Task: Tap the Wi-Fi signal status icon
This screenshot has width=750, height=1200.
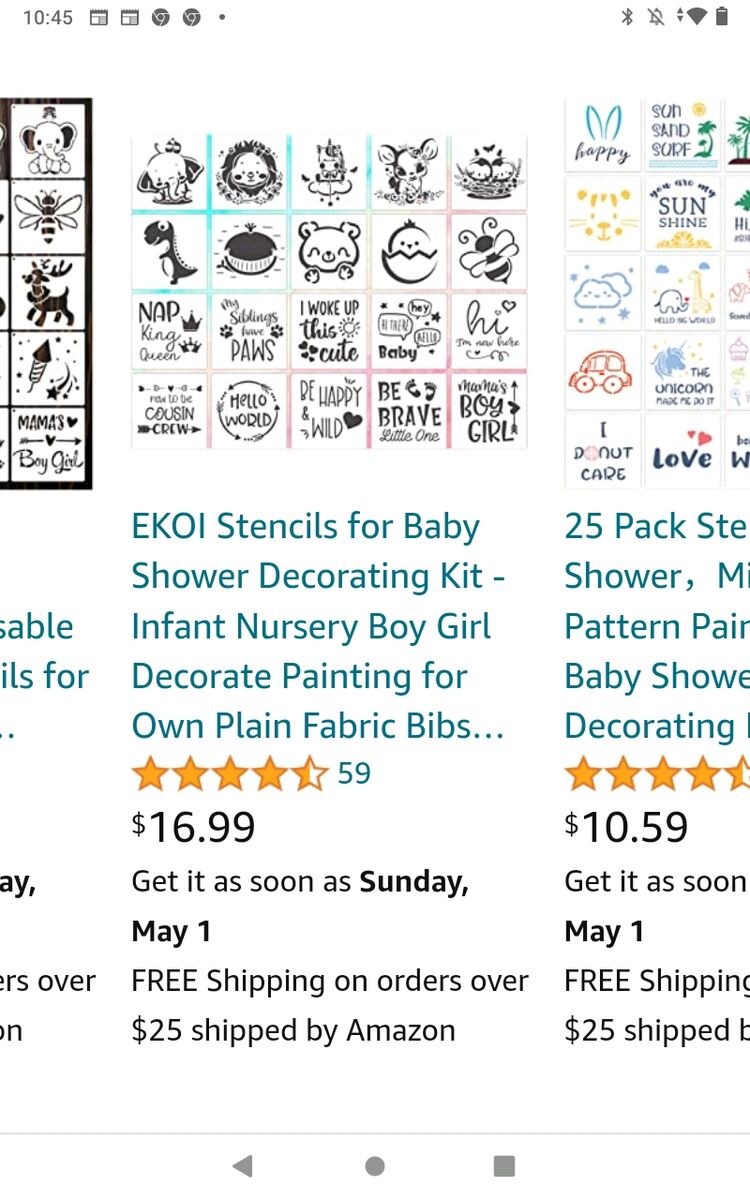Action: [x=696, y=17]
